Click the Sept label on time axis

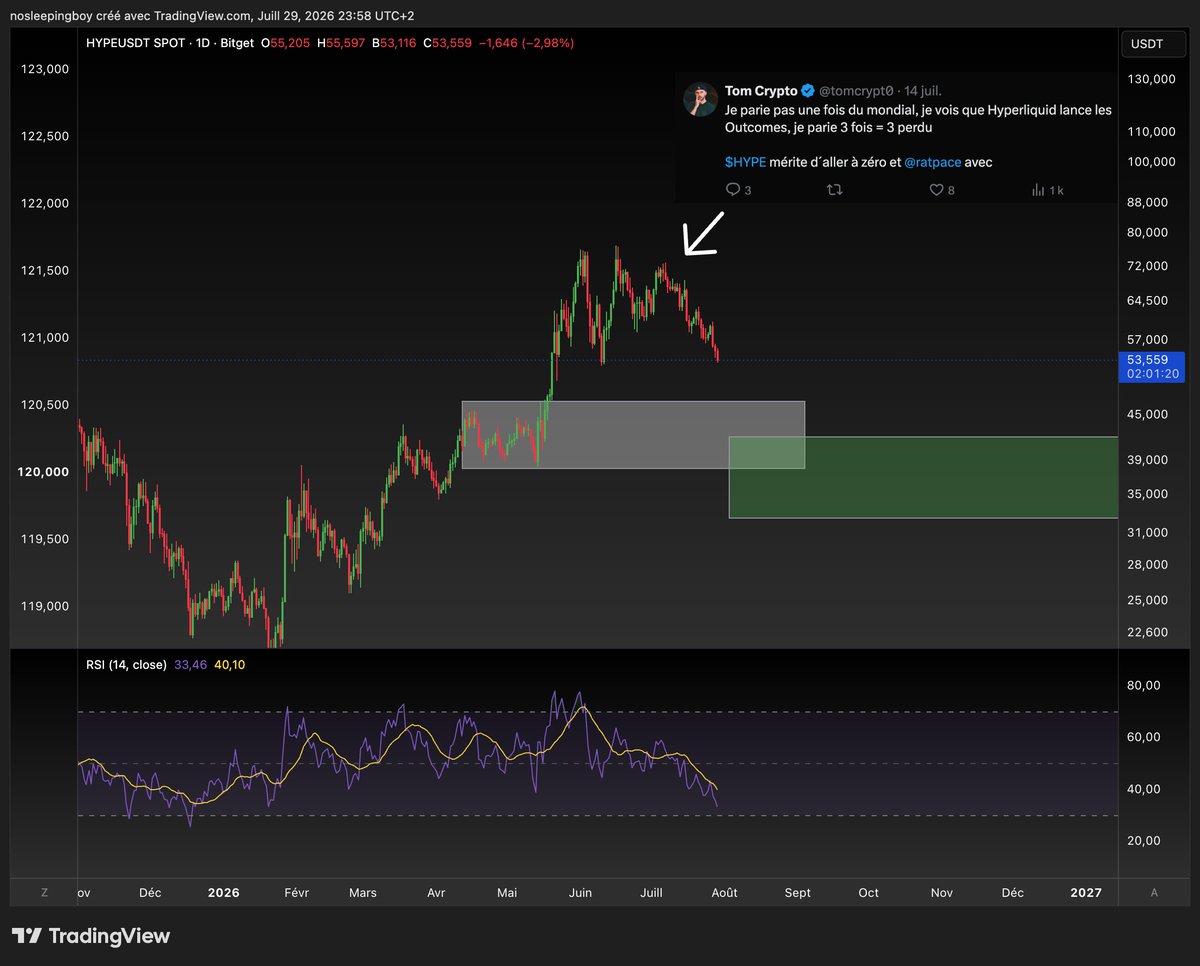coord(797,892)
